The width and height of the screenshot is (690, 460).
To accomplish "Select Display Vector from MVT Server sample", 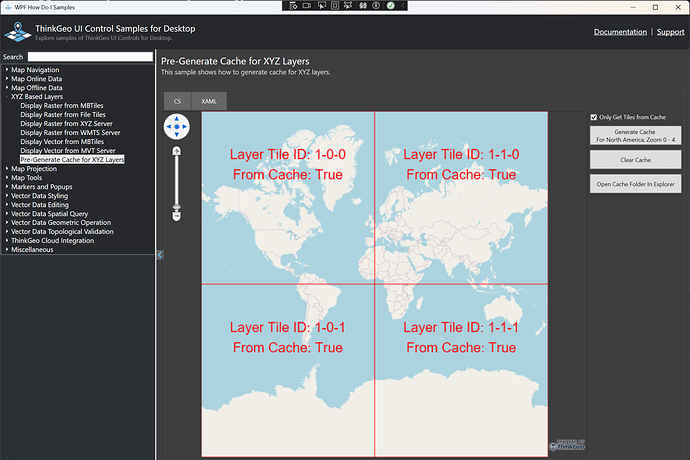I will click(68, 151).
